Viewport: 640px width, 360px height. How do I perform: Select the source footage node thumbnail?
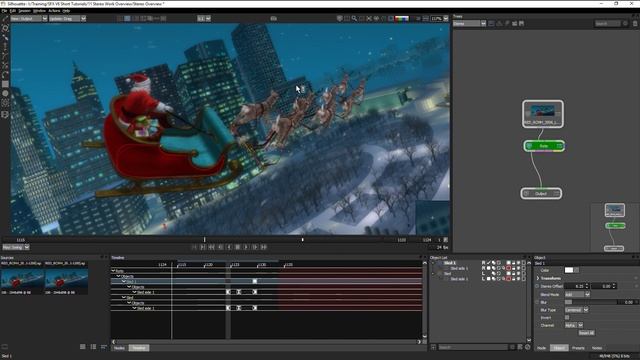543,114
